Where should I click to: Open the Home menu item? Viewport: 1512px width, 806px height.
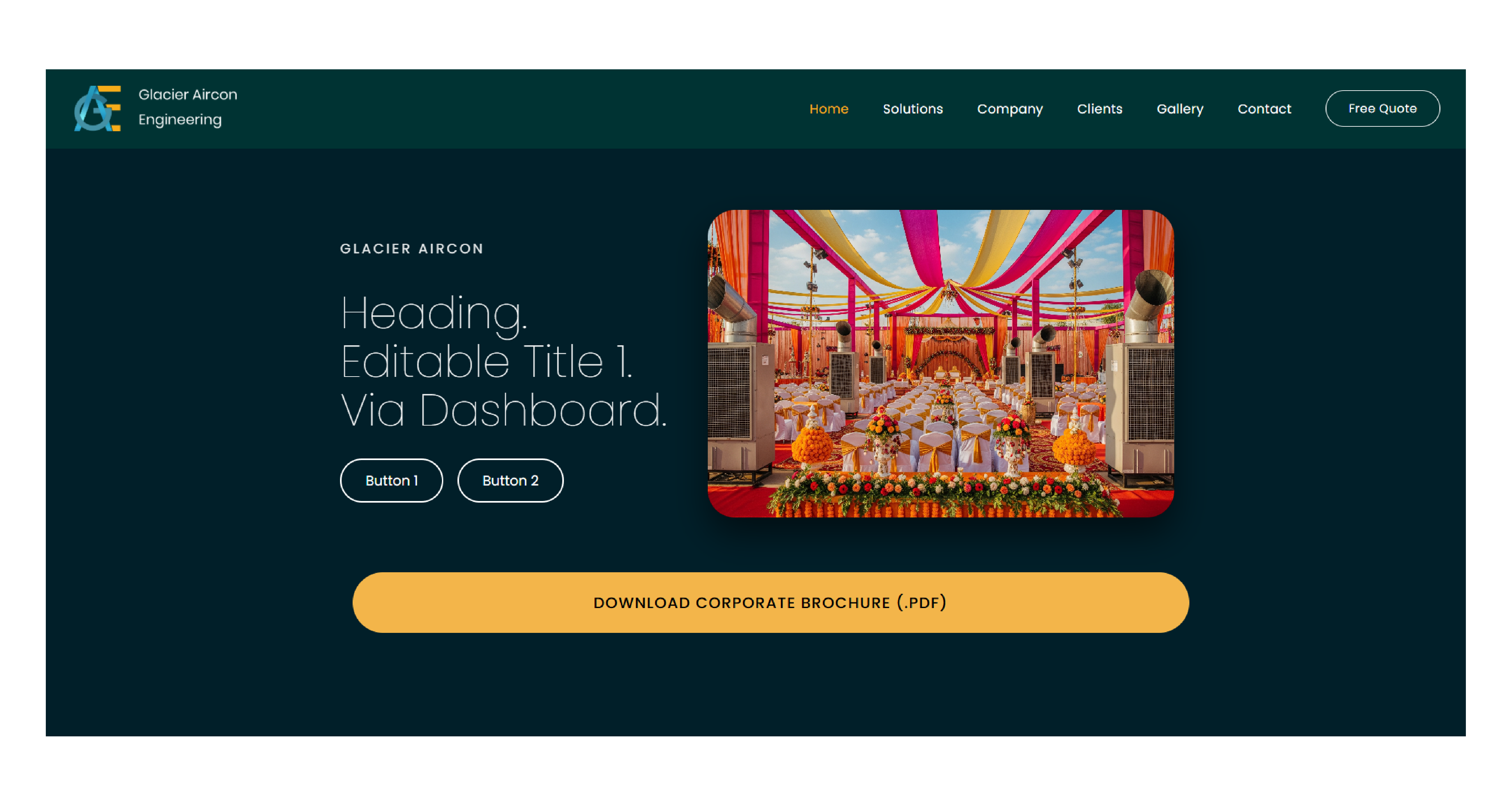(829, 109)
